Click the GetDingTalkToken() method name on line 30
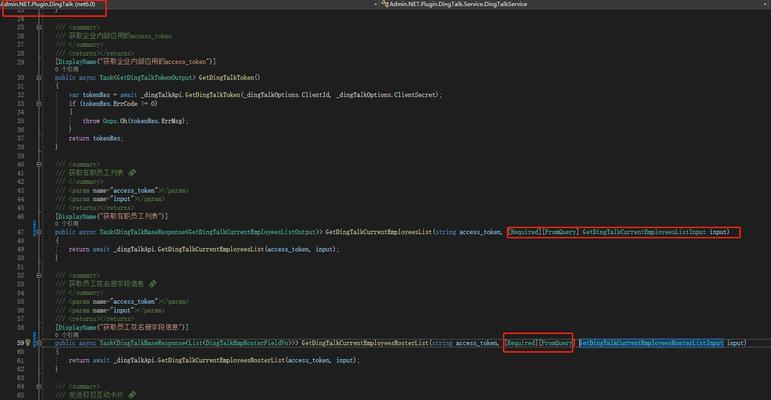 coord(229,78)
